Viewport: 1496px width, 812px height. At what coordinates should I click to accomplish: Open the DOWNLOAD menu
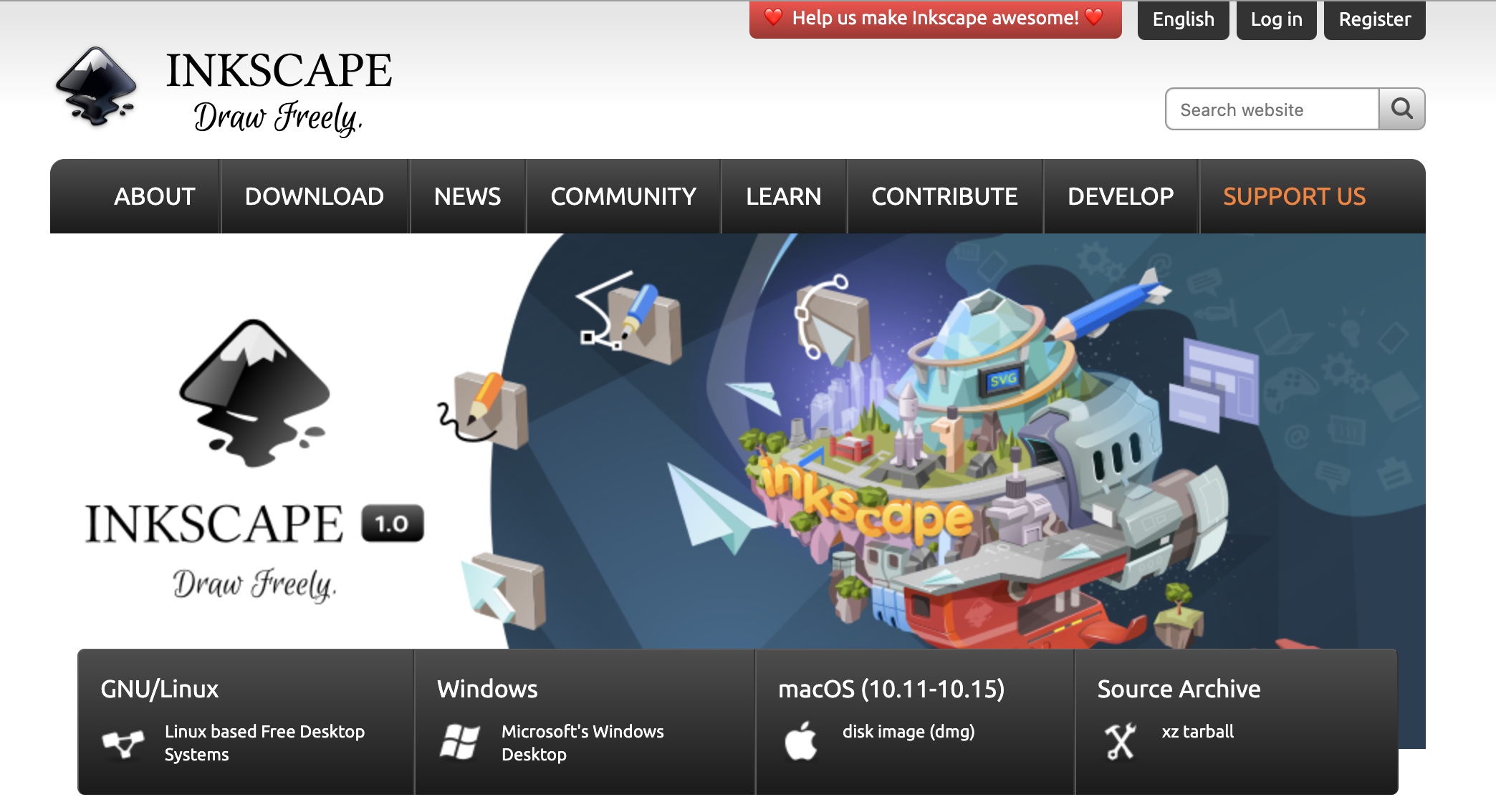pyautogui.click(x=315, y=196)
